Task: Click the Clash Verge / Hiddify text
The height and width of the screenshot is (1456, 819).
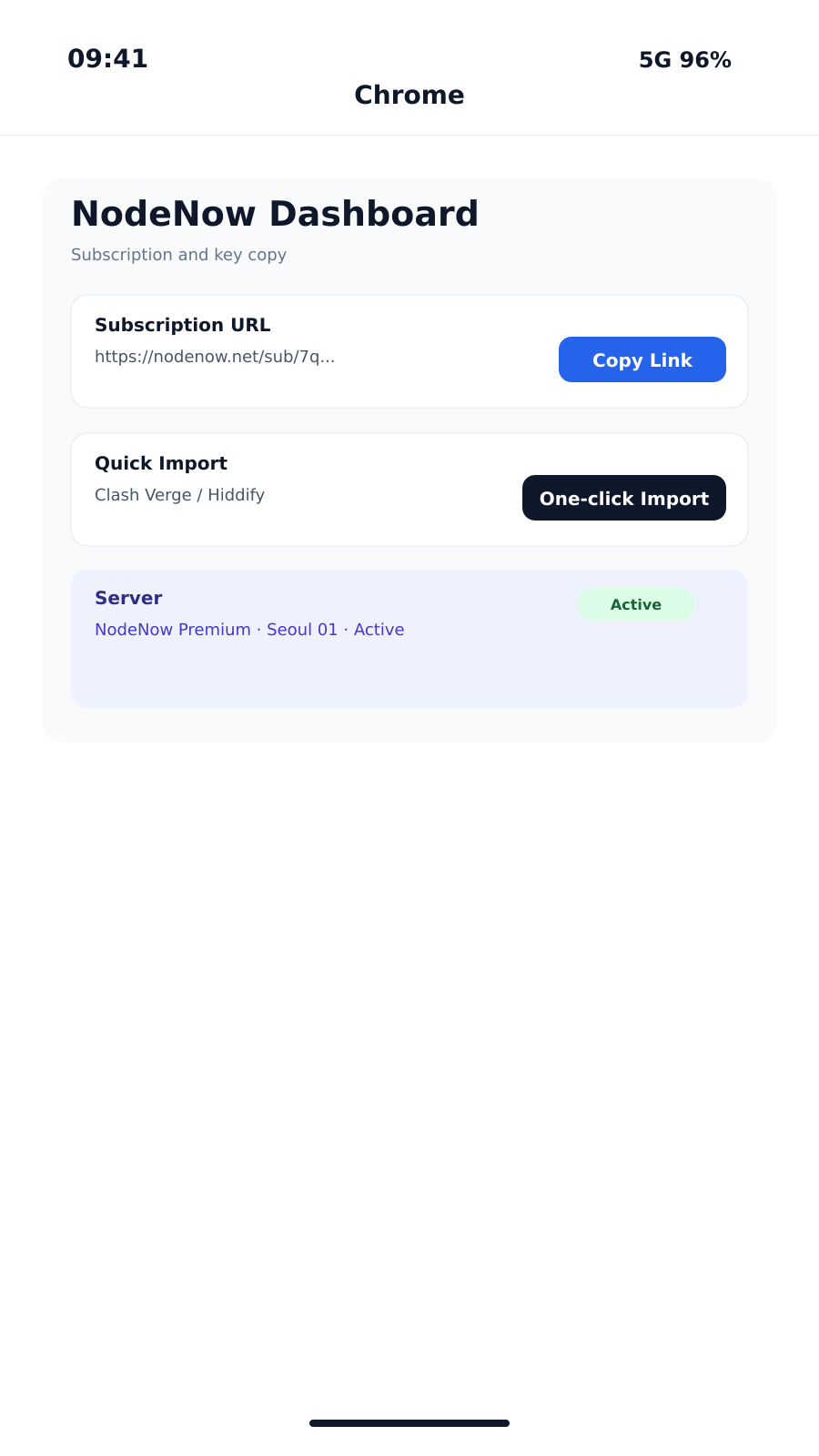Action: tap(179, 495)
